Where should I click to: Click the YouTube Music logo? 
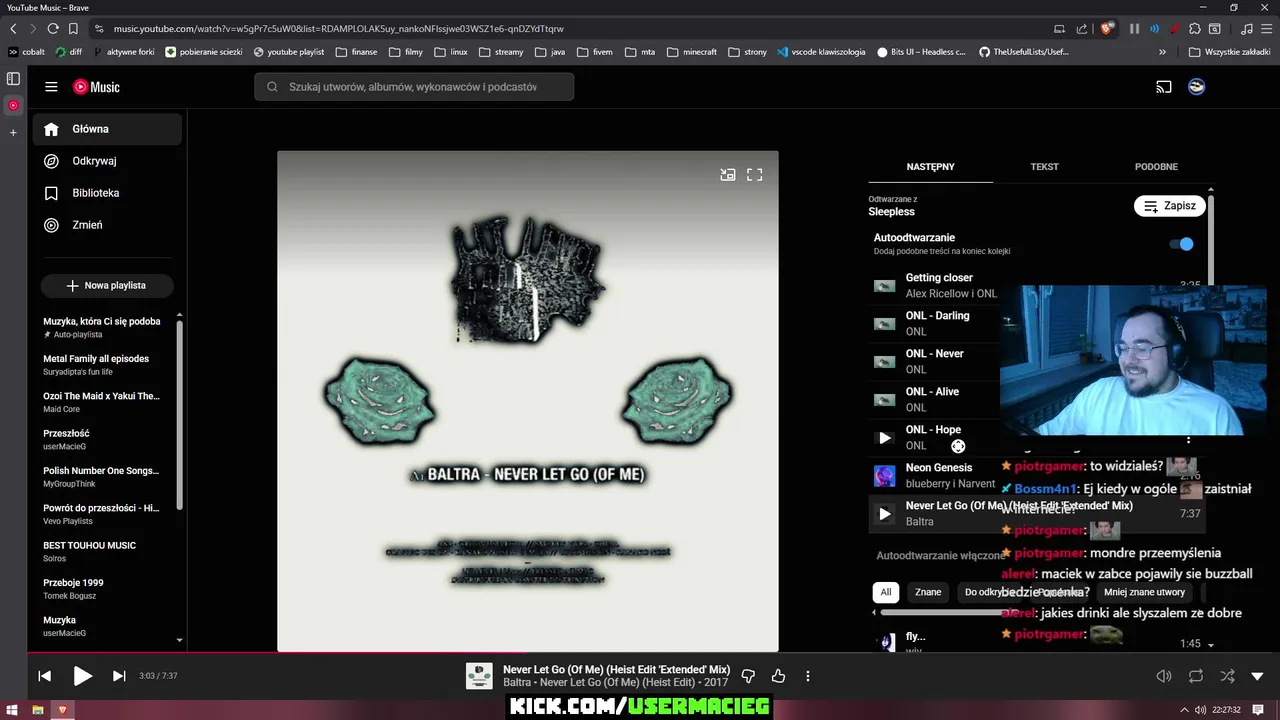96,87
